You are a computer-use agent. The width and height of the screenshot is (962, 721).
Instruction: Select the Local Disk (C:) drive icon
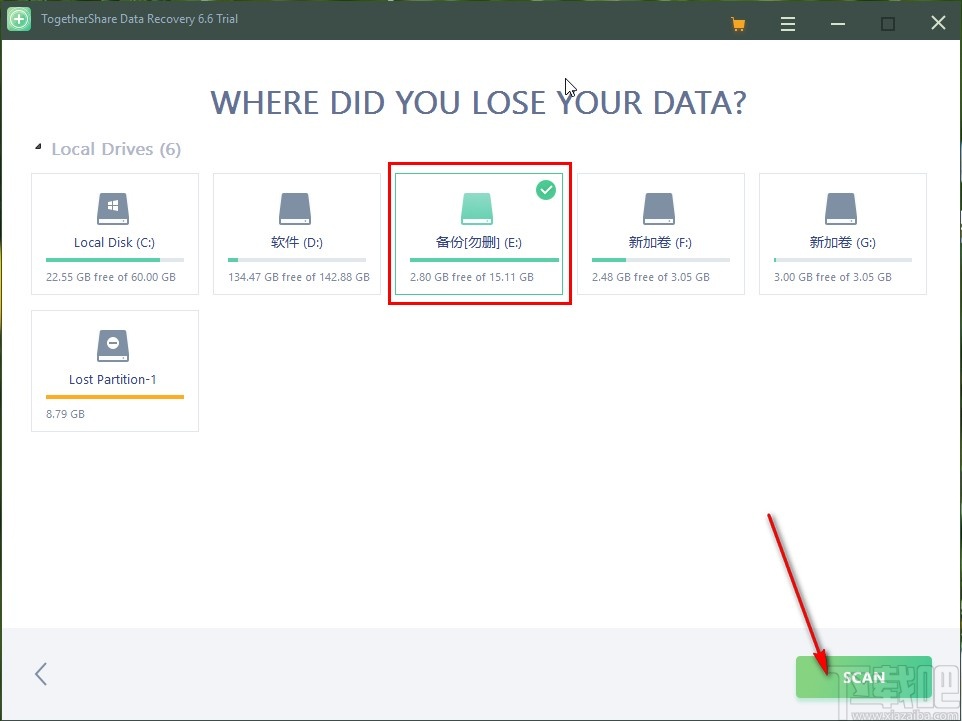112,209
